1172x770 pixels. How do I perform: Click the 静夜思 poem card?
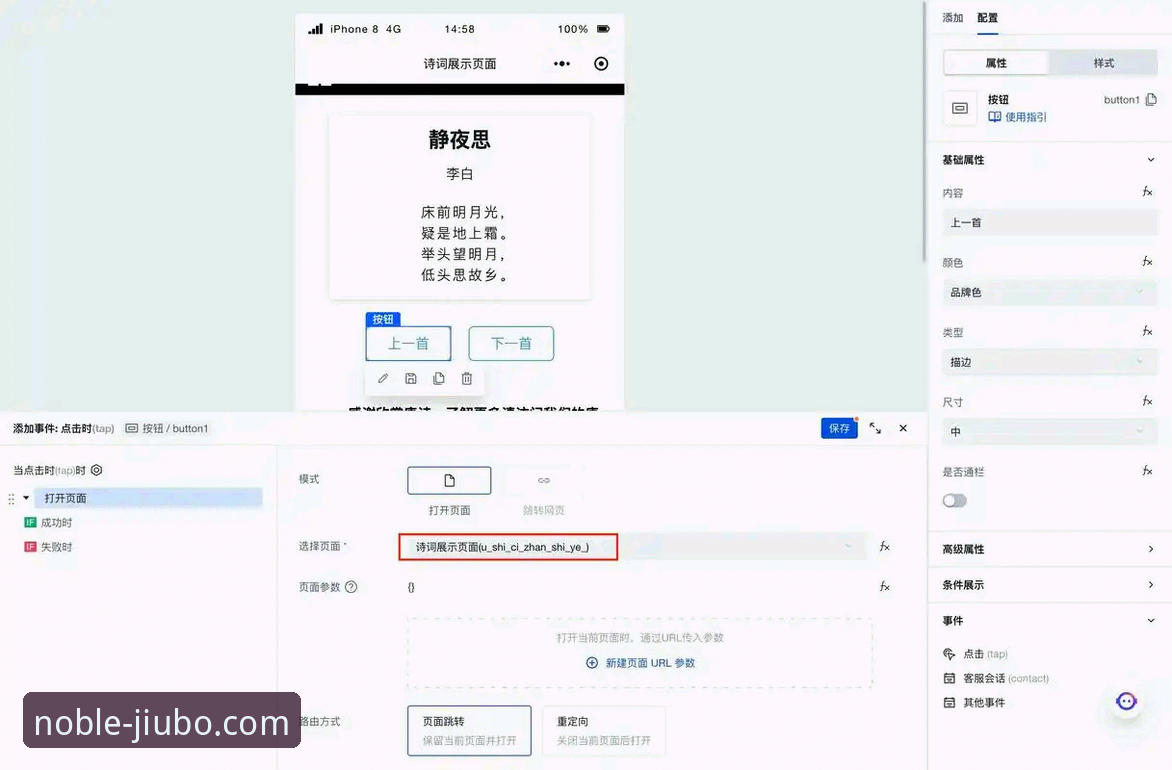(x=460, y=207)
